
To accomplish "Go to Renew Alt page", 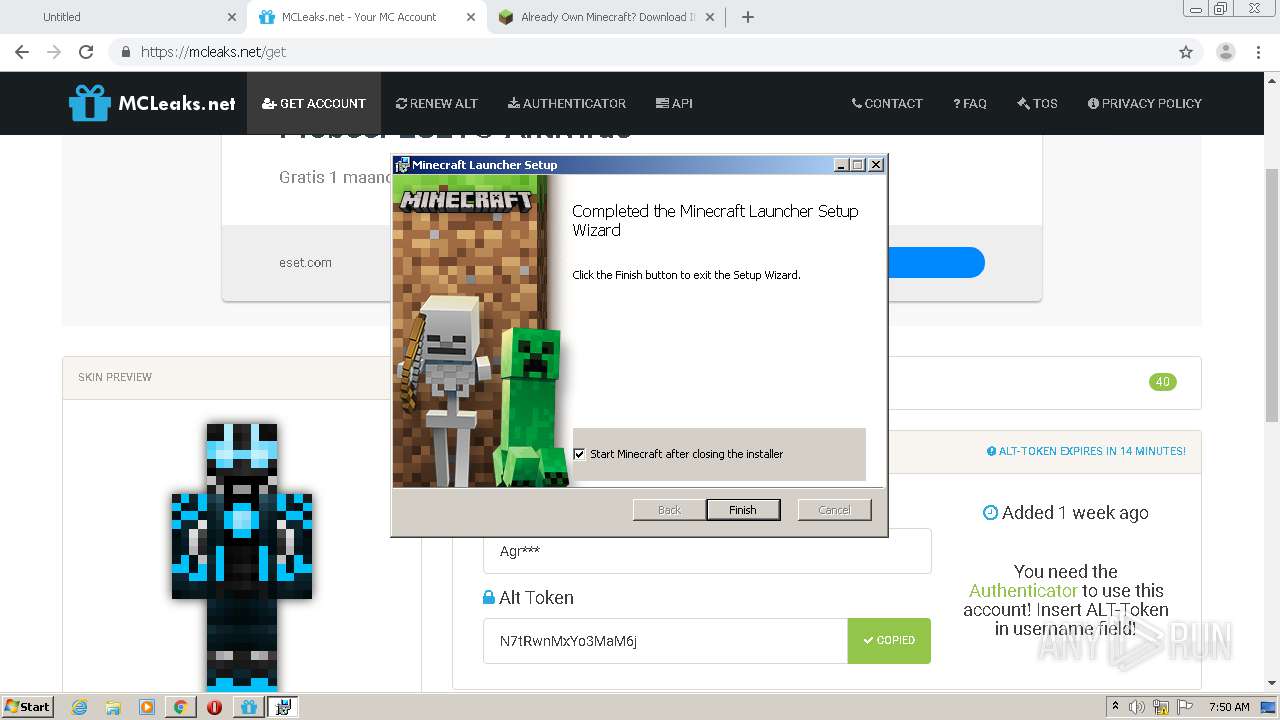I will pyautogui.click(x=437, y=103).
